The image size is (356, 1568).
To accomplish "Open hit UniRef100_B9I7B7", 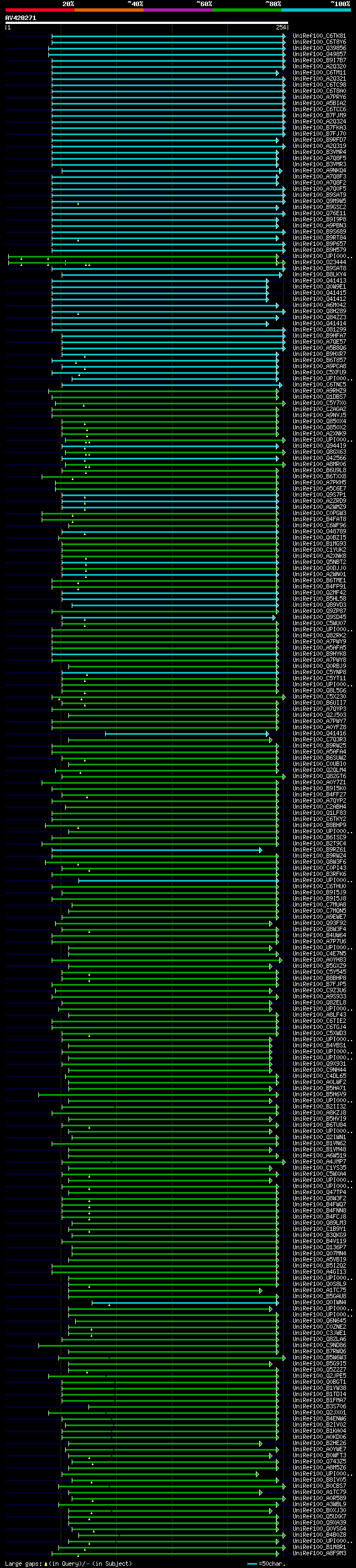I will [319, 60].
